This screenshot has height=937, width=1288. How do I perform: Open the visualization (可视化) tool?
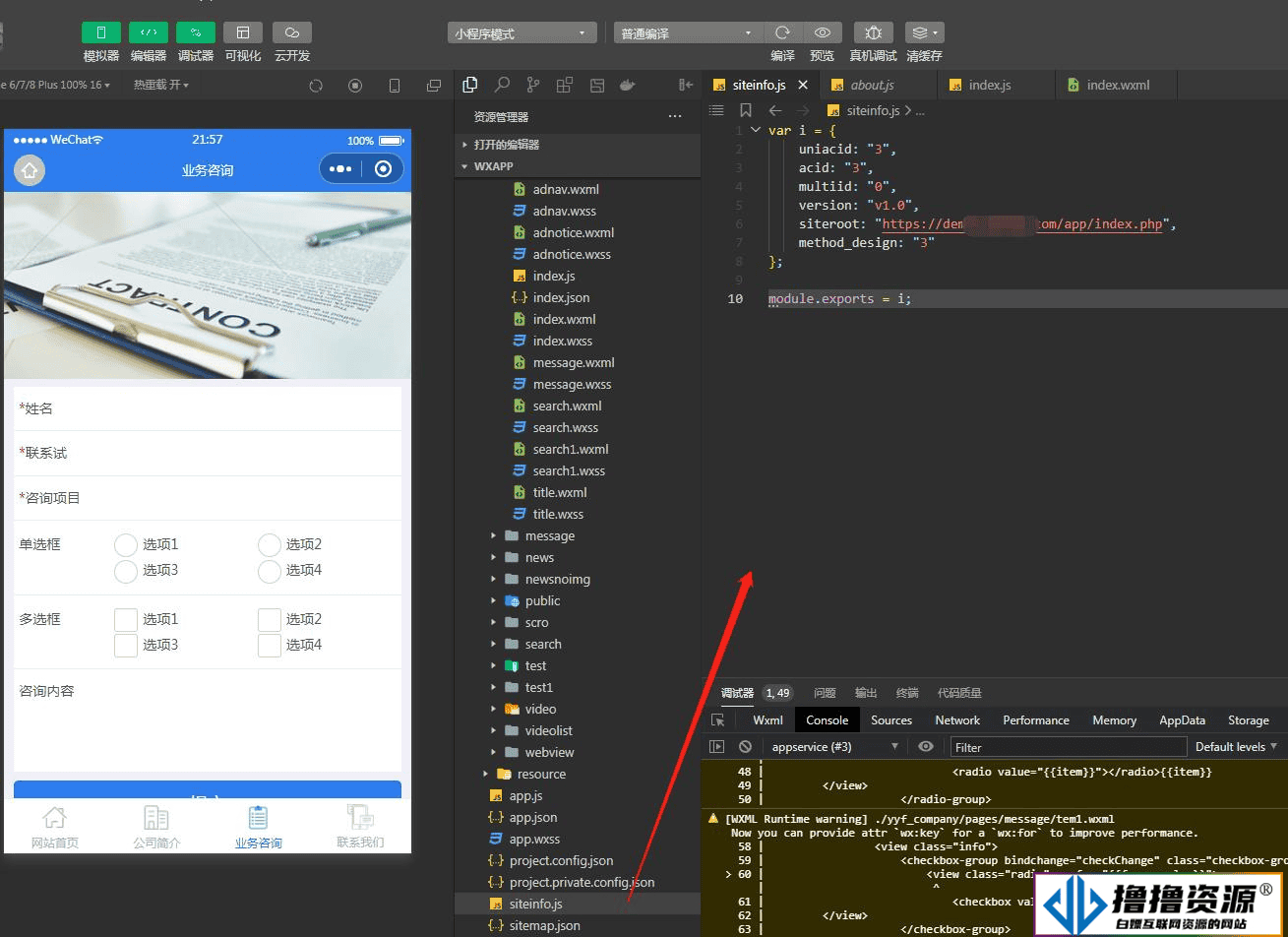[243, 33]
